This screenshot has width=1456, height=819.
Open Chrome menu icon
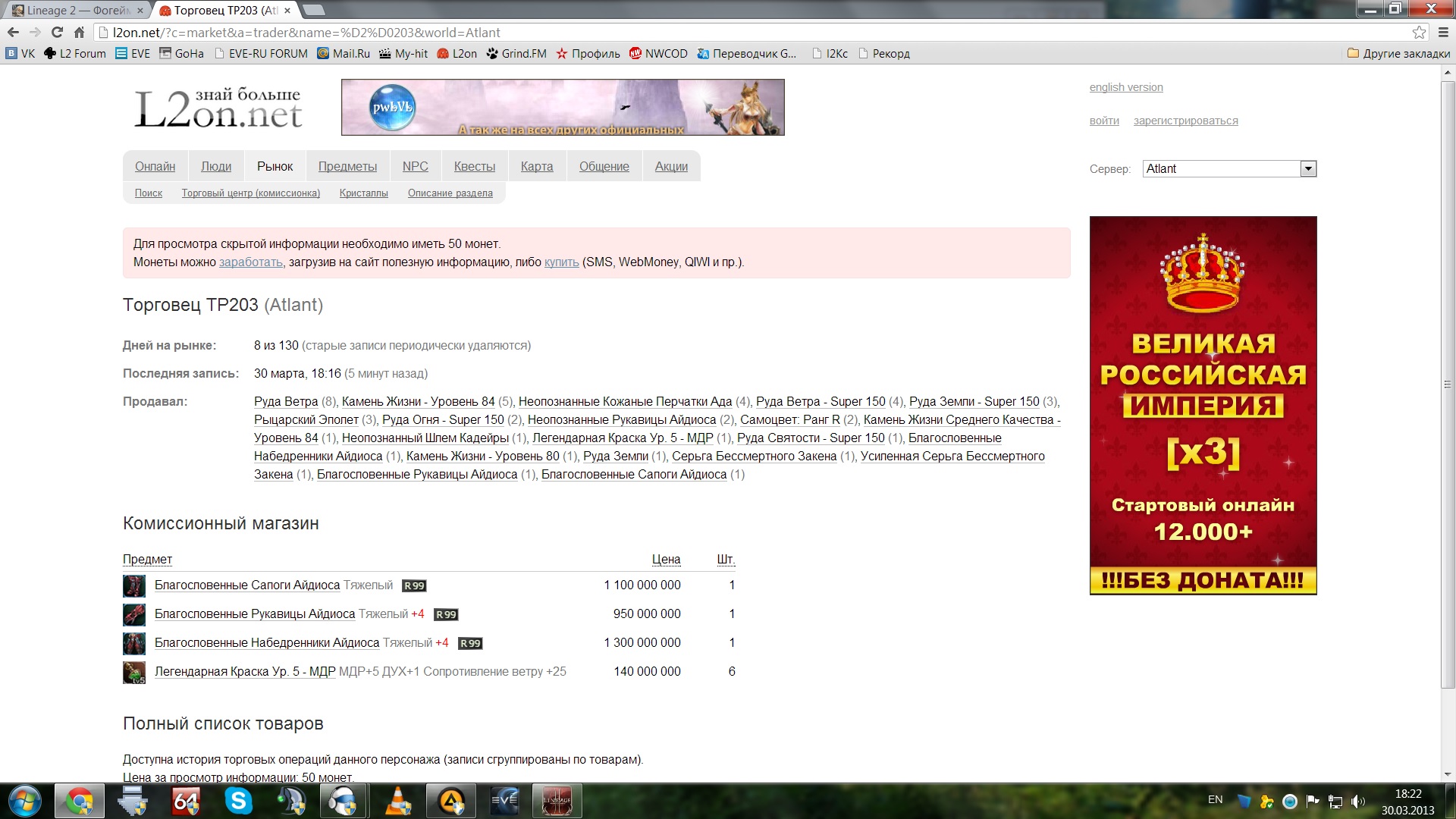pos(1443,32)
